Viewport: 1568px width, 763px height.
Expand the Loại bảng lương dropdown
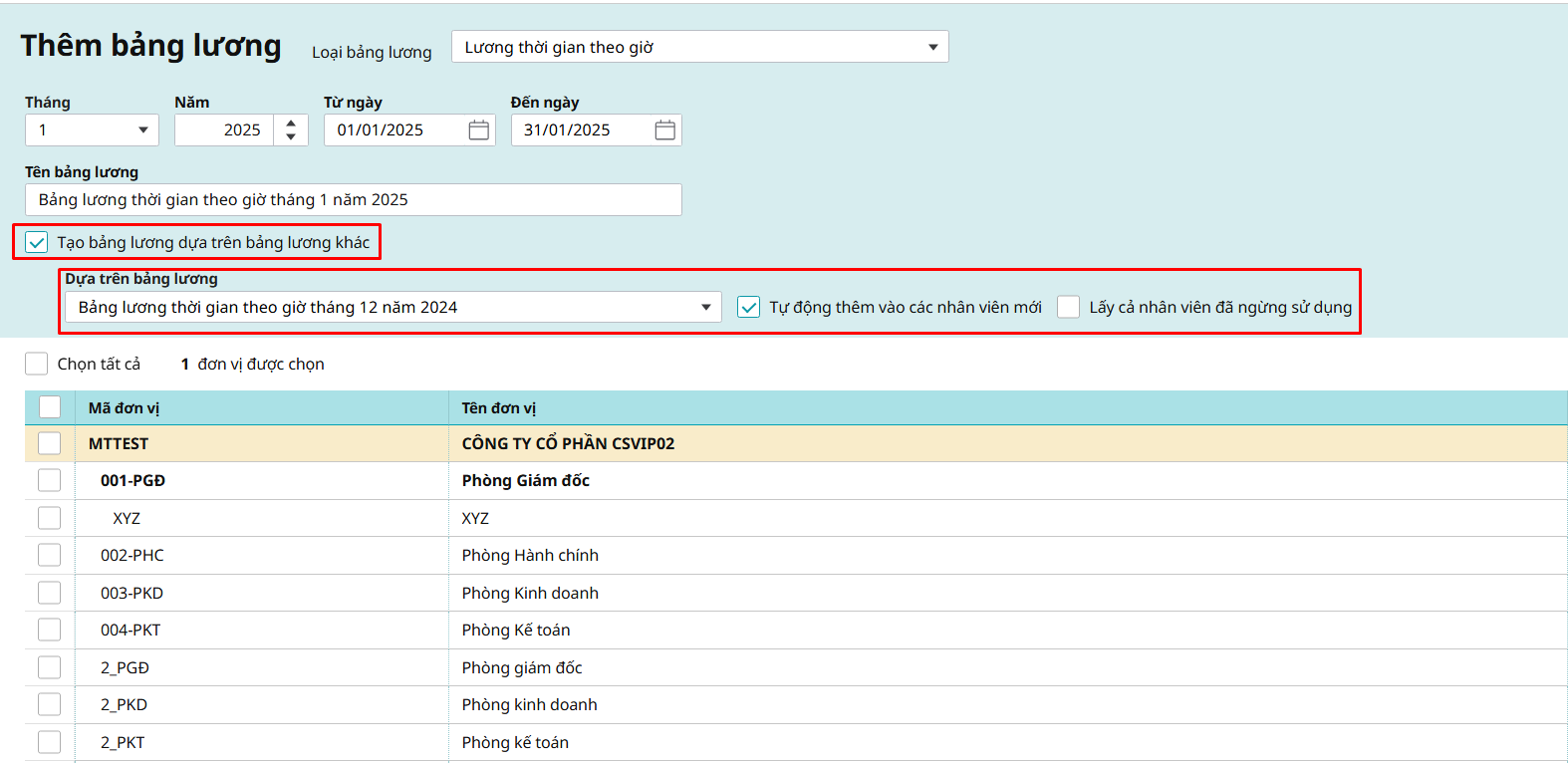[932, 47]
